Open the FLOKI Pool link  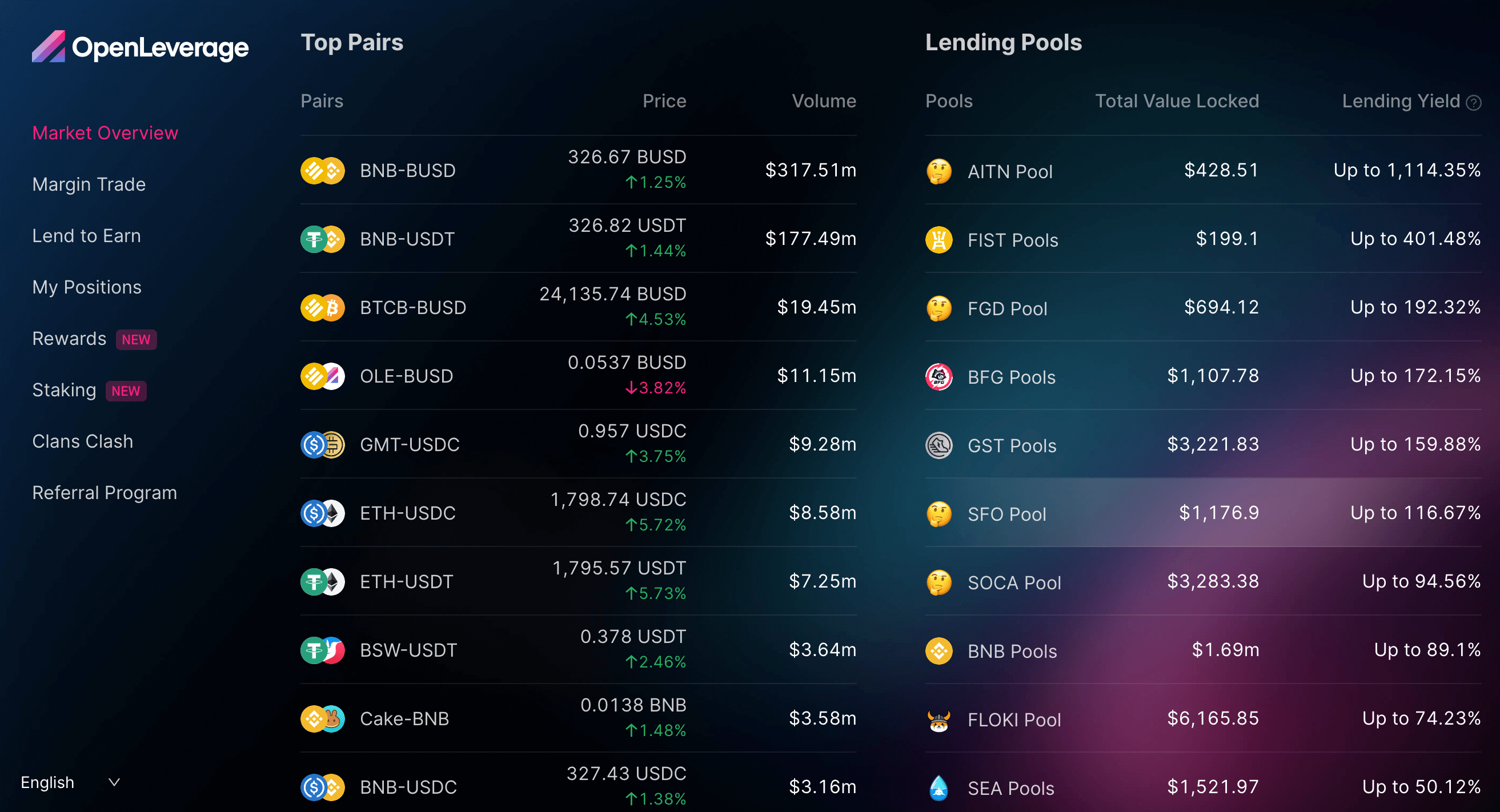pos(1014,720)
